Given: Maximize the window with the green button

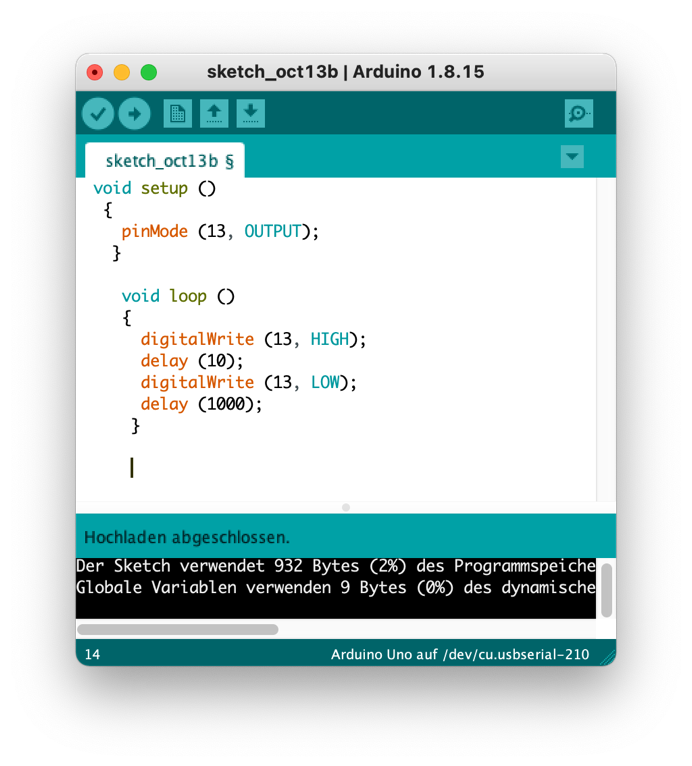Looking at the screenshot, I should (149, 72).
